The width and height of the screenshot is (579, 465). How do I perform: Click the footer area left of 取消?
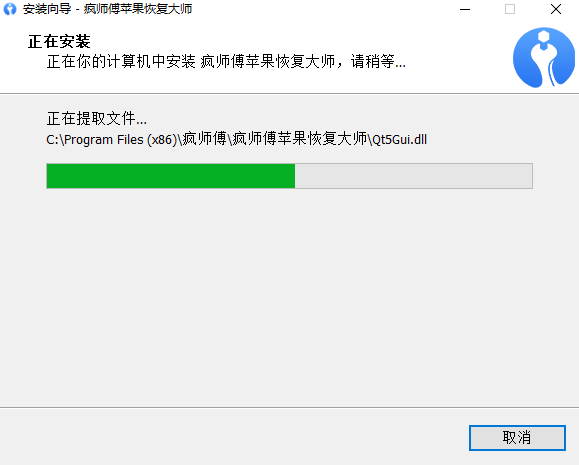click(x=233, y=438)
